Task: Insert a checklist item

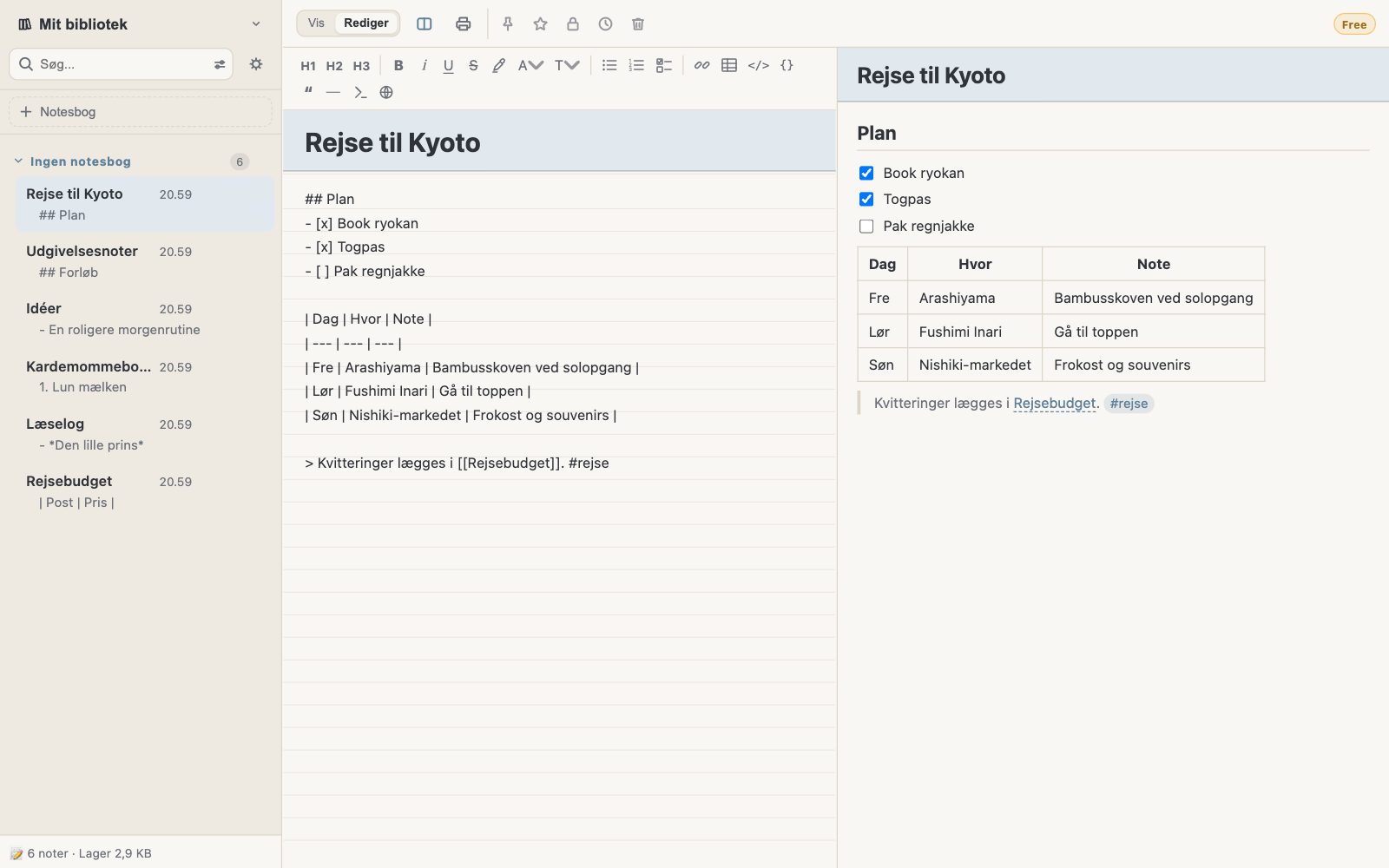Action: (664, 65)
